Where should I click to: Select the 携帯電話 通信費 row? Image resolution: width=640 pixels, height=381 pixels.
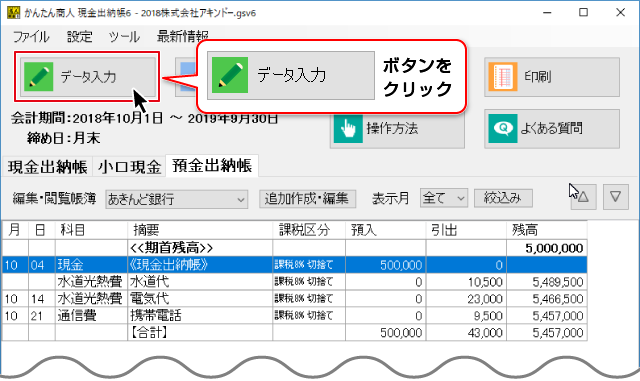click(x=294, y=316)
